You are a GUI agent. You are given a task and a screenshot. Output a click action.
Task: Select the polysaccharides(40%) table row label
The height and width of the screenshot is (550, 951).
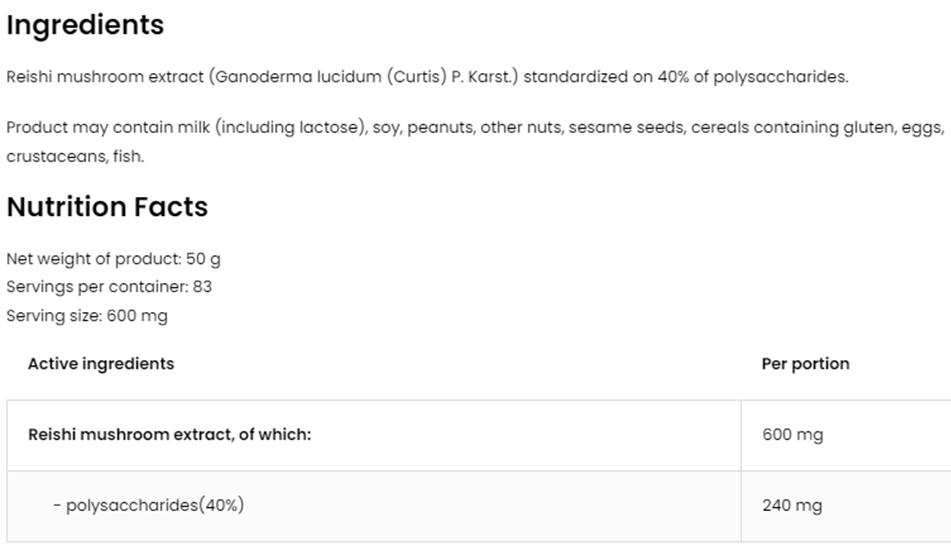tap(148, 505)
